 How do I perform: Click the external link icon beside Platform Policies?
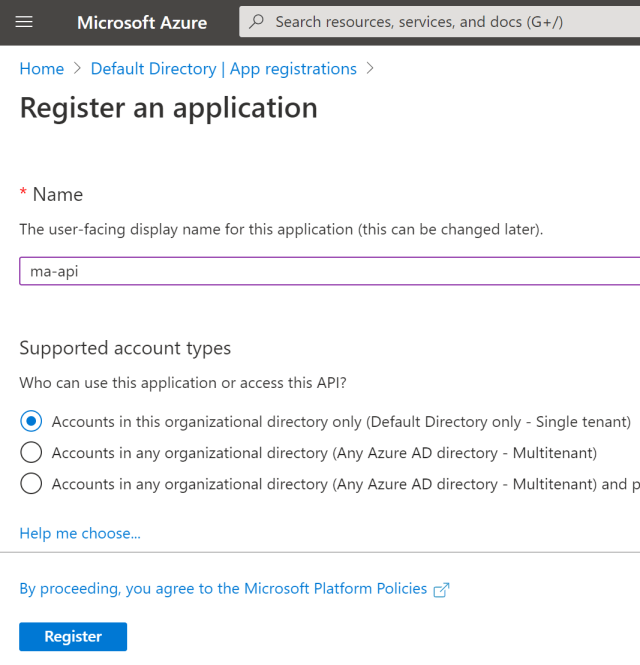point(441,590)
